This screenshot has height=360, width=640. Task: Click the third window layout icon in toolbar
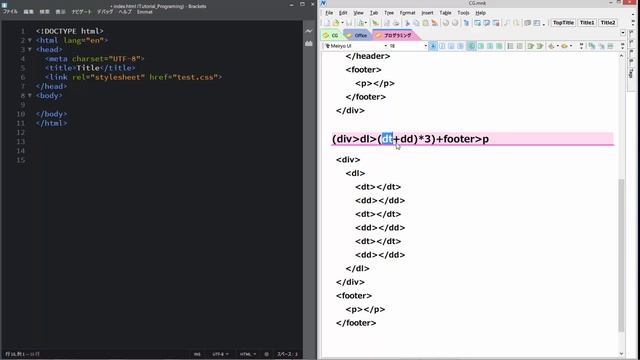coord(496,23)
